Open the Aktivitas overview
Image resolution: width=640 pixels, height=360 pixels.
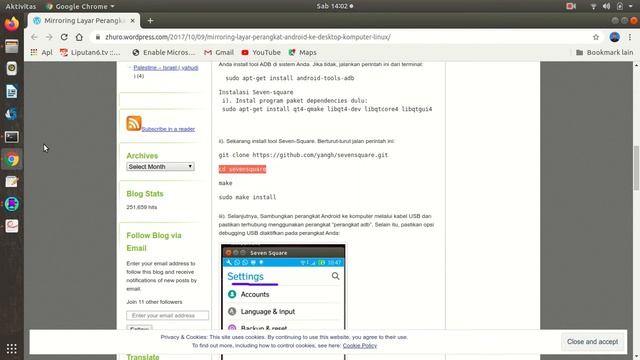[21, 6]
